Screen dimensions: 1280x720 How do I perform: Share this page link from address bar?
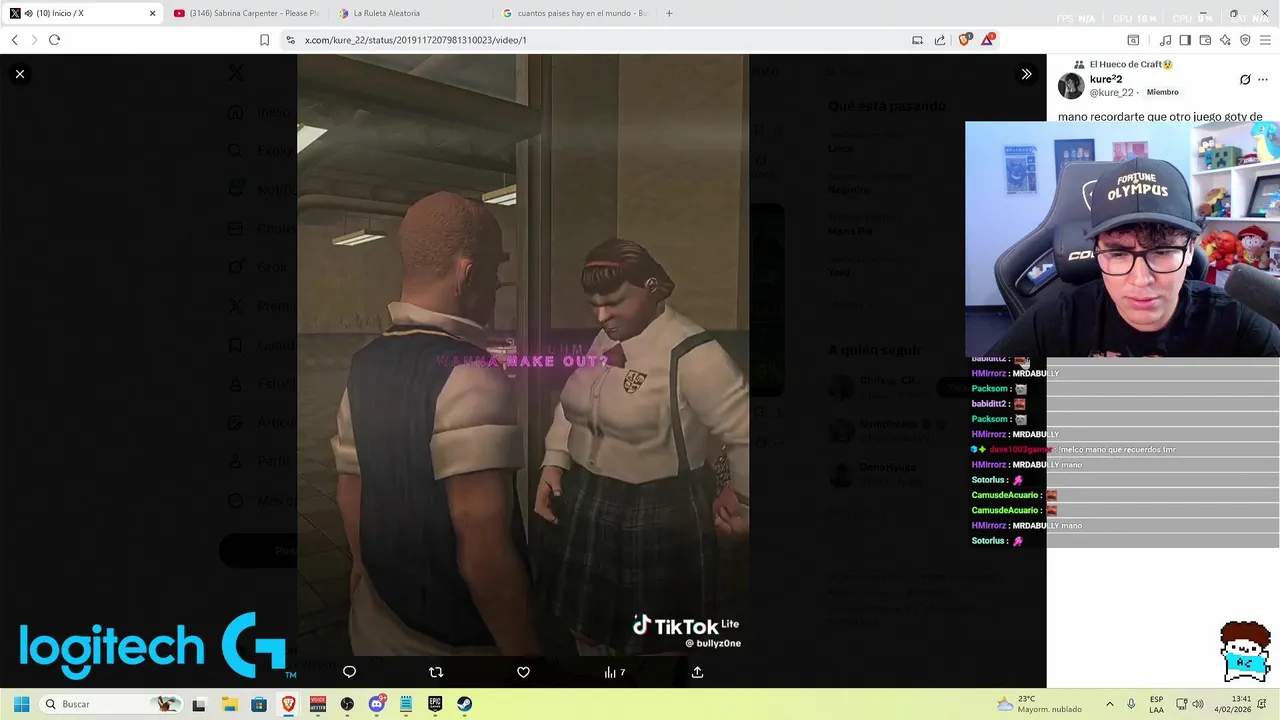tap(940, 40)
